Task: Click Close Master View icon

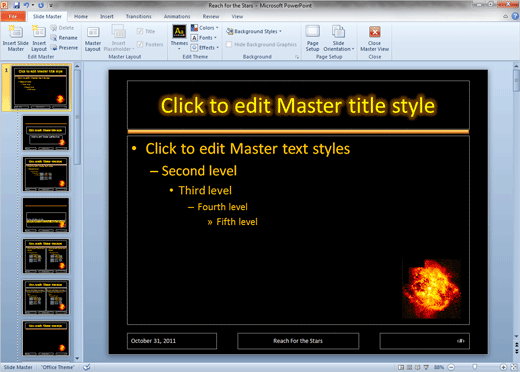Action: (x=375, y=32)
